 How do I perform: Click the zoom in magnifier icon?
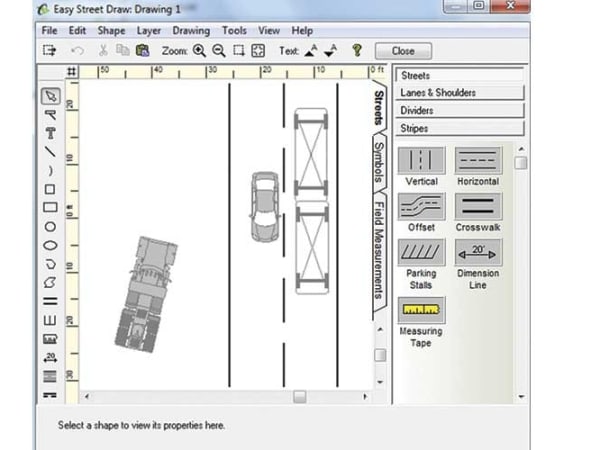click(200, 50)
